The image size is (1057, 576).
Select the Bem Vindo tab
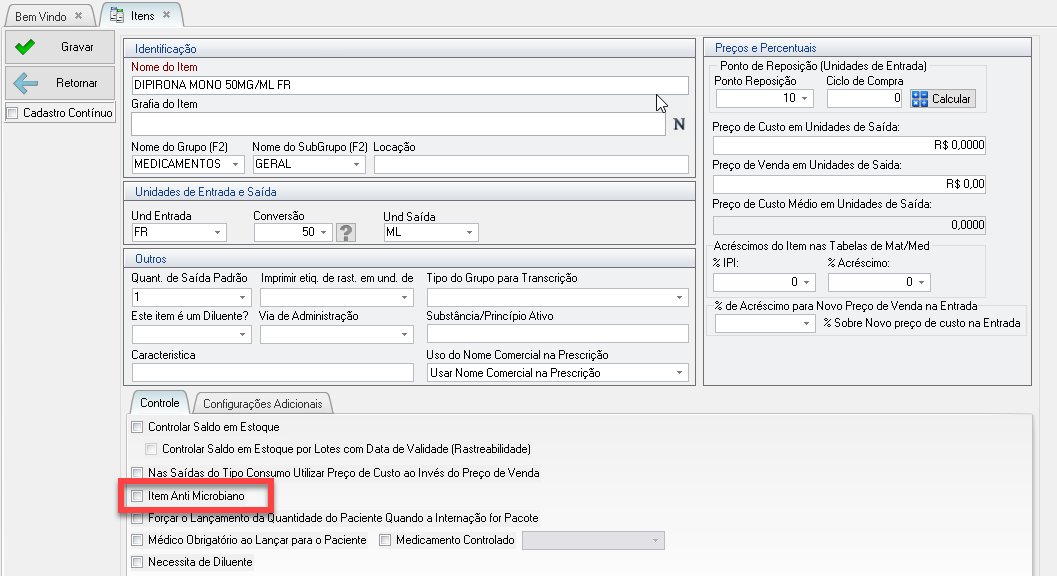pos(40,16)
